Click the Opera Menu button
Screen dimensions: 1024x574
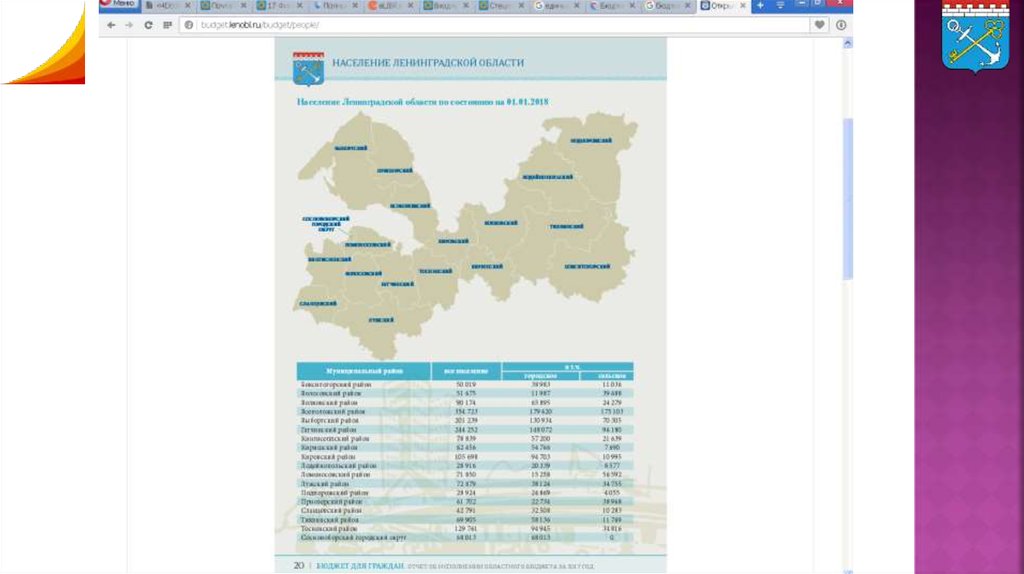119,5
